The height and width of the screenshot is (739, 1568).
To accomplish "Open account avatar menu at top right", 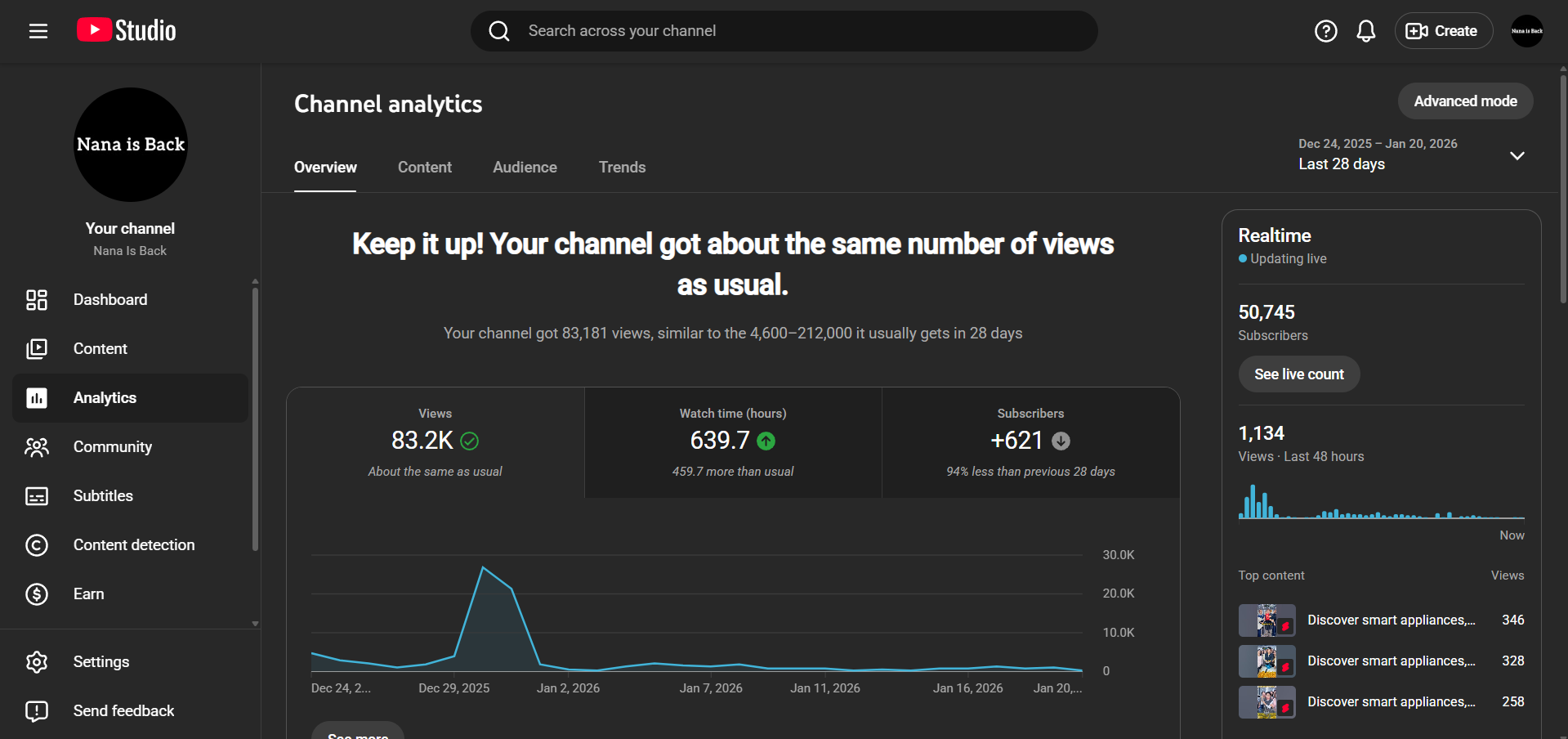I will [x=1526, y=31].
